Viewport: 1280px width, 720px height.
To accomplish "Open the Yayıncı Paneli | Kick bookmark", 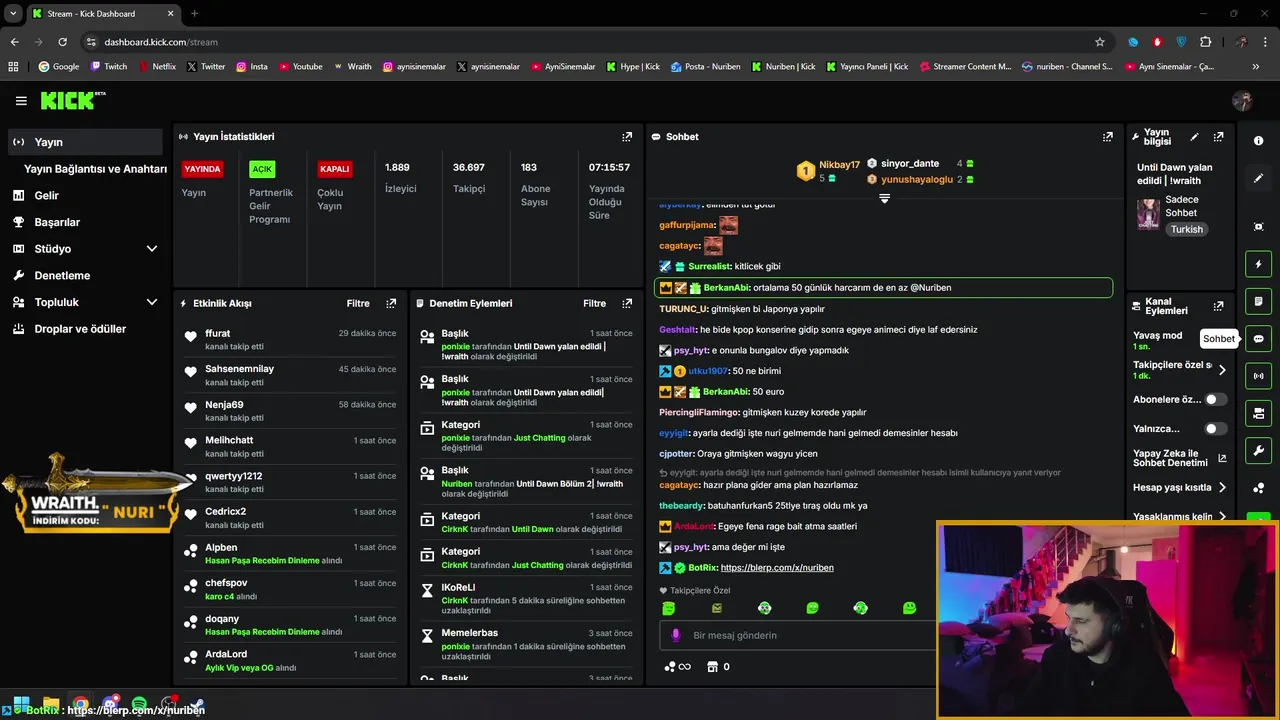I will click(867, 67).
